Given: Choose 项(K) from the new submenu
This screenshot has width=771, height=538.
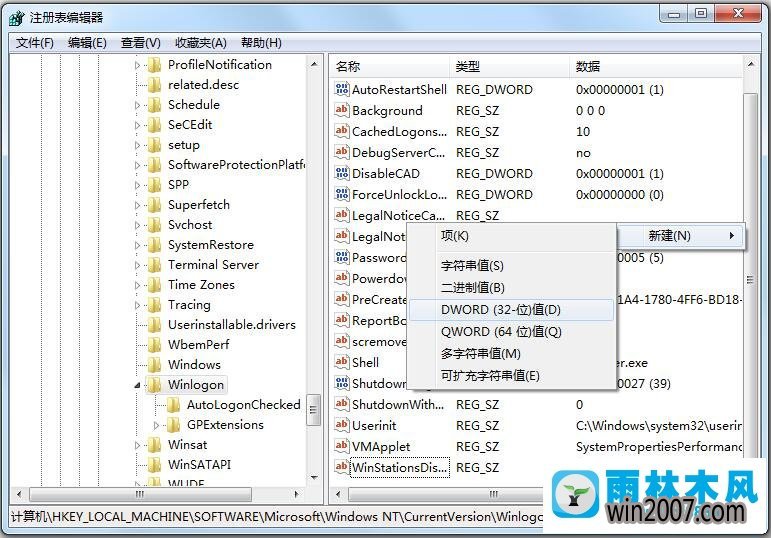Looking at the screenshot, I should (511, 236).
